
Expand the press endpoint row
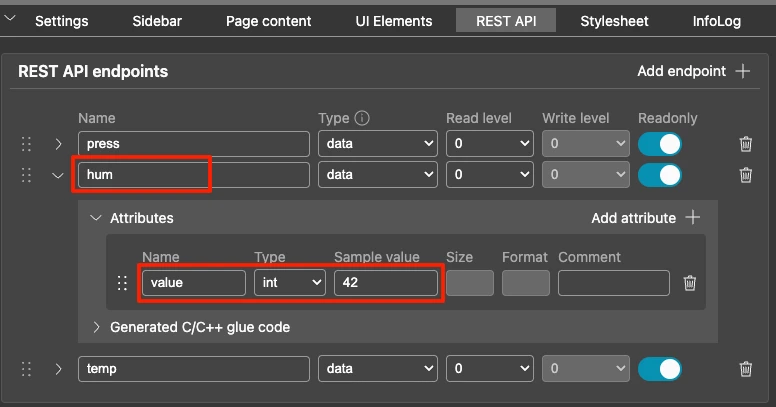pyautogui.click(x=59, y=144)
